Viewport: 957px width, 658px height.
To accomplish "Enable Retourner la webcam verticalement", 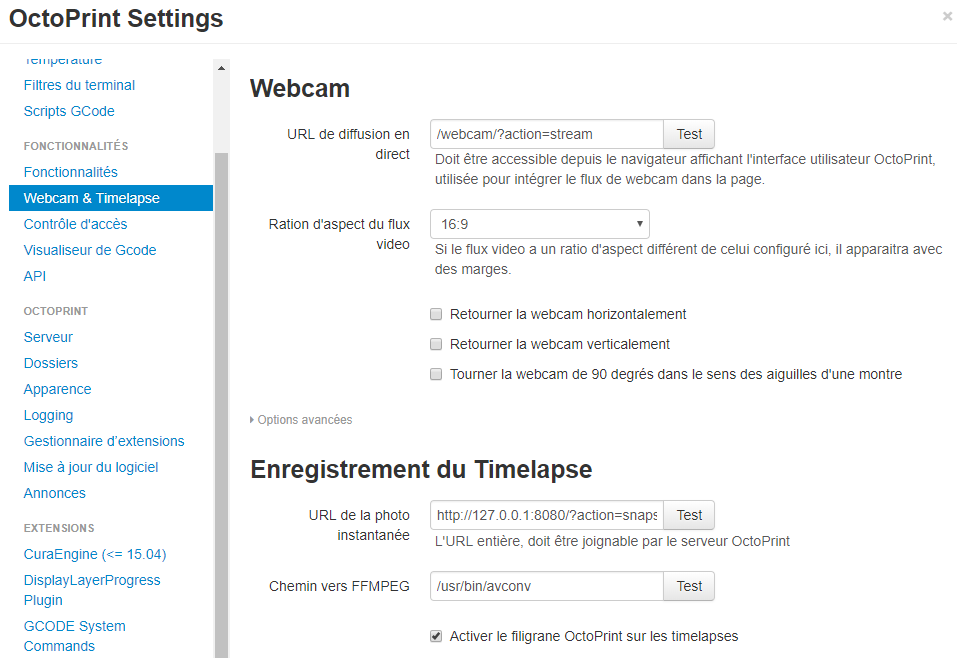I will (436, 344).
